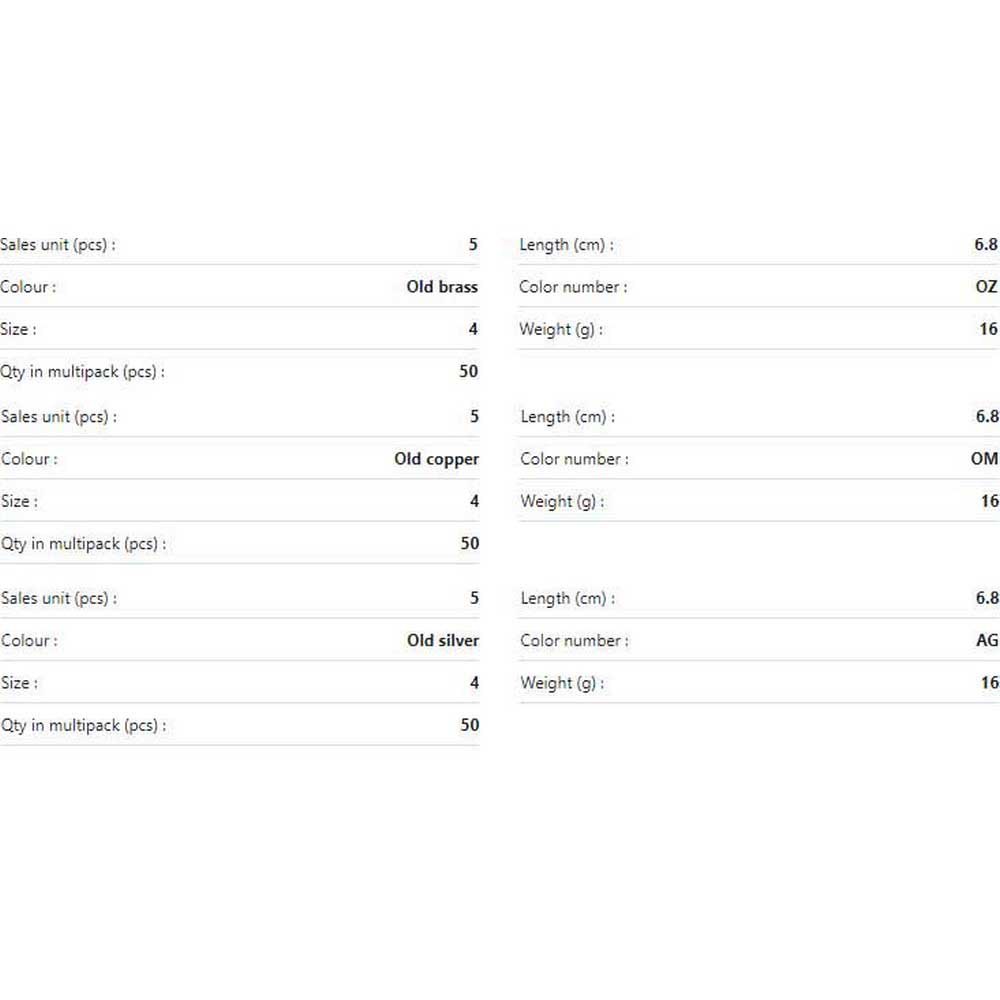Click the Old copper Colour label
Screen dimensions: 1000x1000
(29, 459)
